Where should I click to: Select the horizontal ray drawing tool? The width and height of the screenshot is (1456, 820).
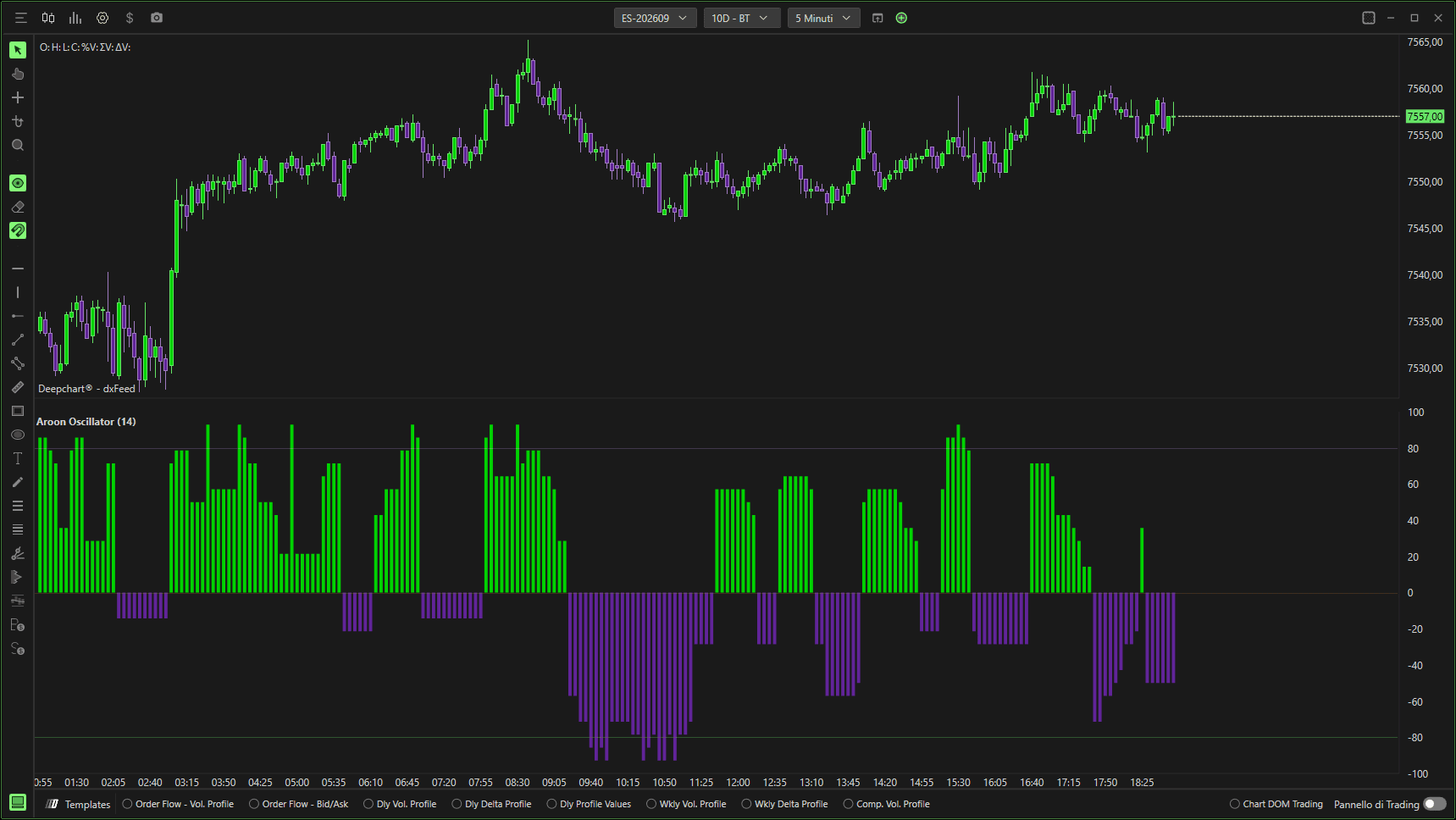coord(18,316)
